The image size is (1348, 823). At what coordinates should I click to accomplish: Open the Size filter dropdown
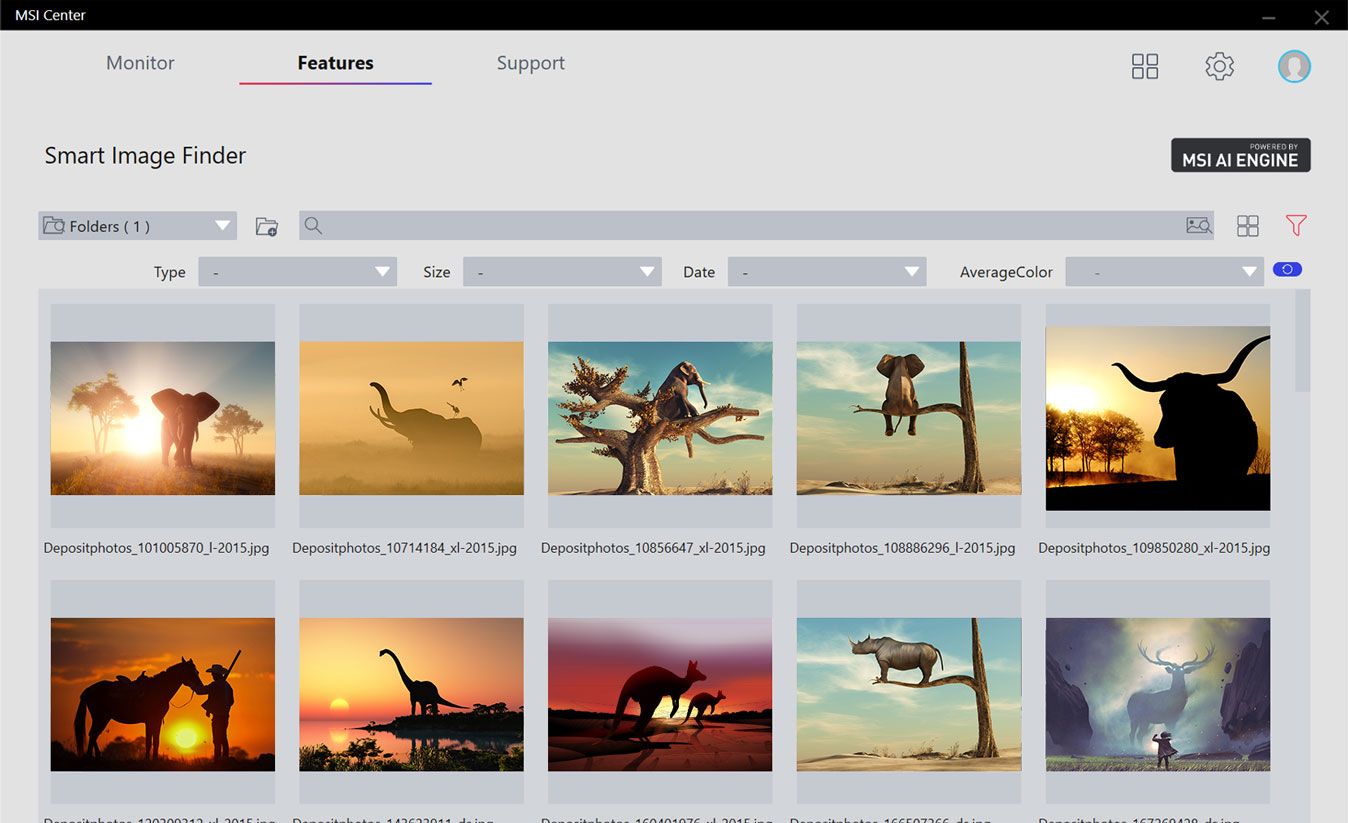pos(562,272)
